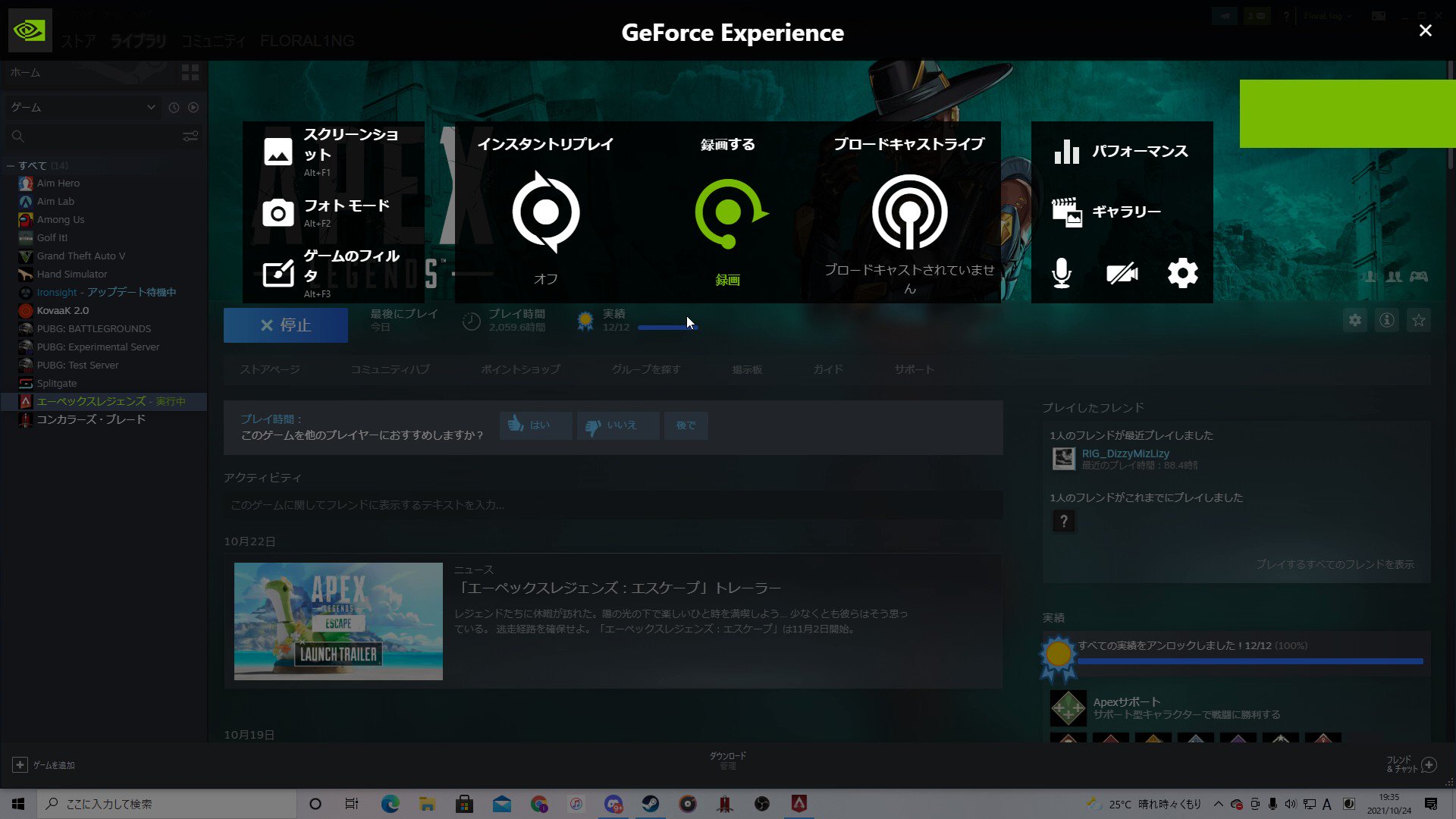This screenshot has width=1456, height=819.
Task: Click プレイするすべてのフレンドを表示 link
Action: click(1335, 564)
